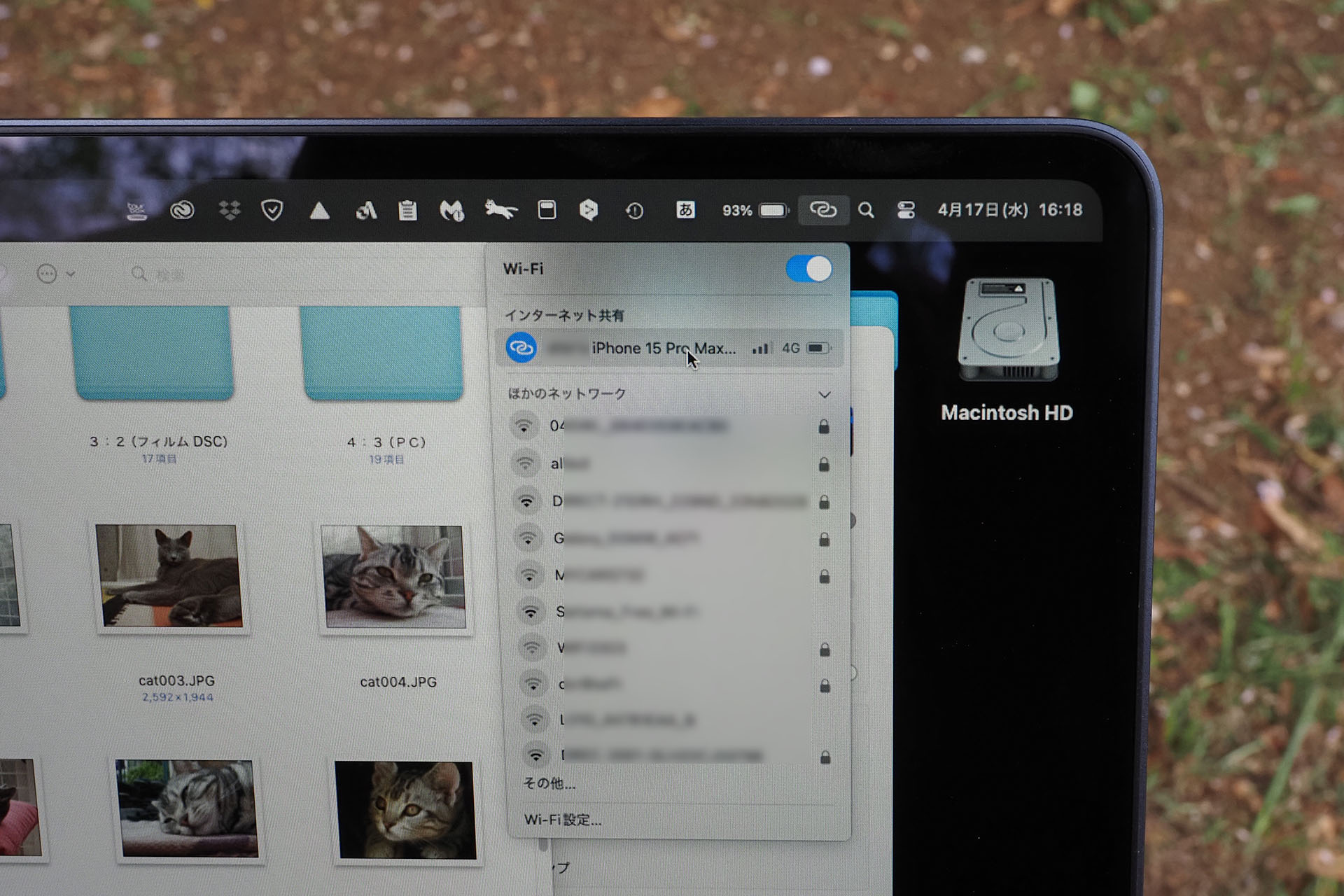This screenshot has height=896, width=1344.
Task: Click the date and time 4月17日(水) 16:18
Action: 1010,210
